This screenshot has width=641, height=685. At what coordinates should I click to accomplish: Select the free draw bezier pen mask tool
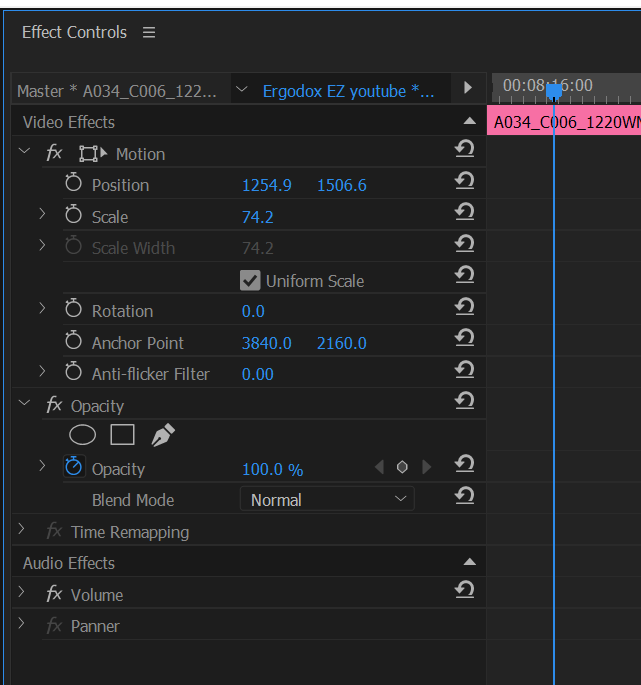[x=162, y=435]
